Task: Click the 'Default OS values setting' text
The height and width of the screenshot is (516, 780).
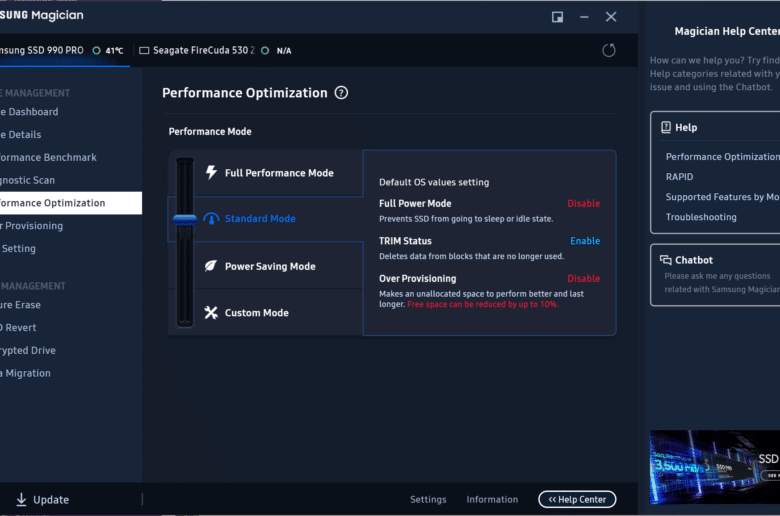Action: click(x=434, y=182)
